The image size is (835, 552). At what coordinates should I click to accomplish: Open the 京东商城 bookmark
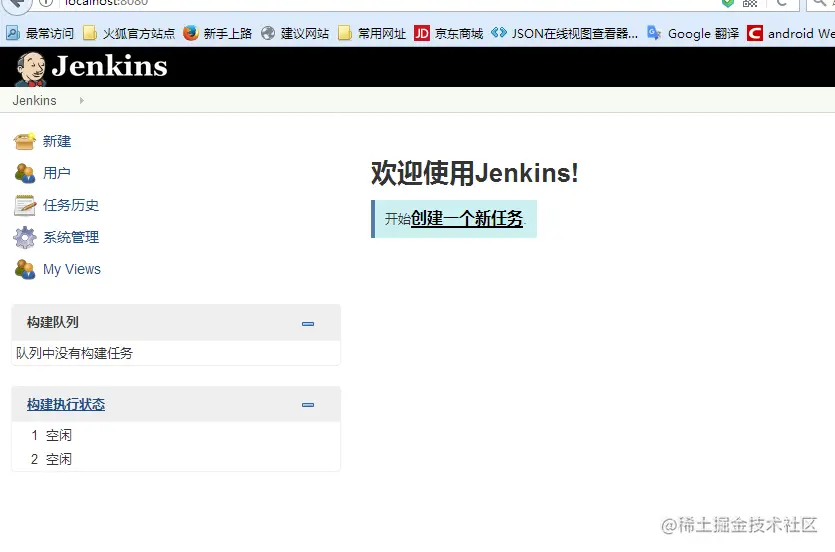pos(448,33)
